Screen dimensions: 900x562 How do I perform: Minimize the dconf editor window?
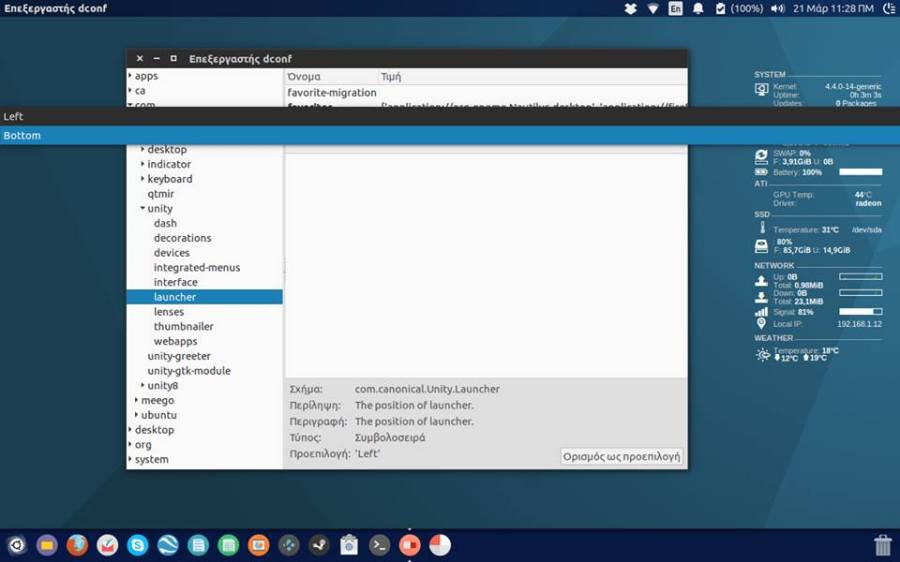pyautogui.click(x=156, y=59)
